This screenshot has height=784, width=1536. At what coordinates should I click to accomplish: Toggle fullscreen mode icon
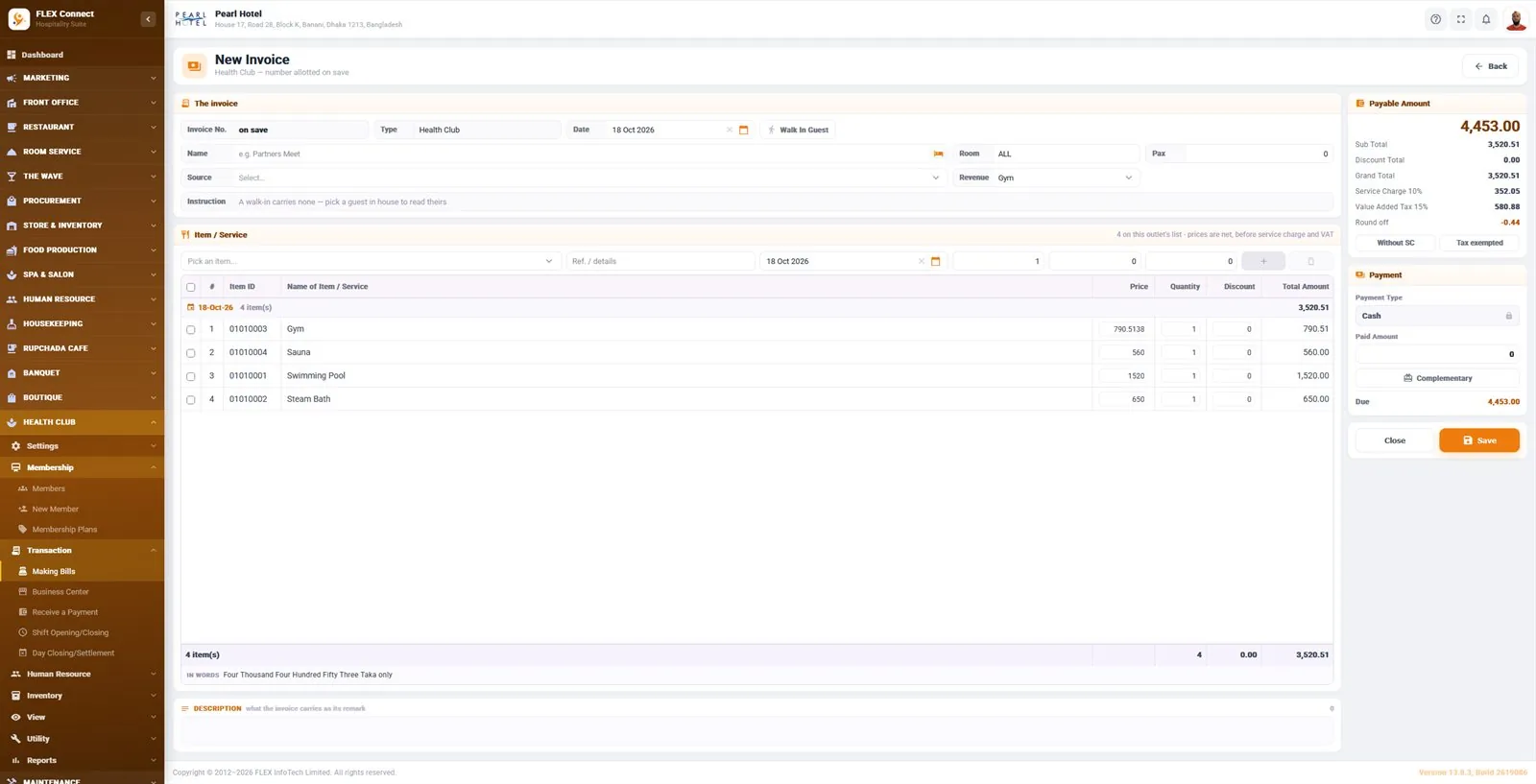[x=1461, y=19]
